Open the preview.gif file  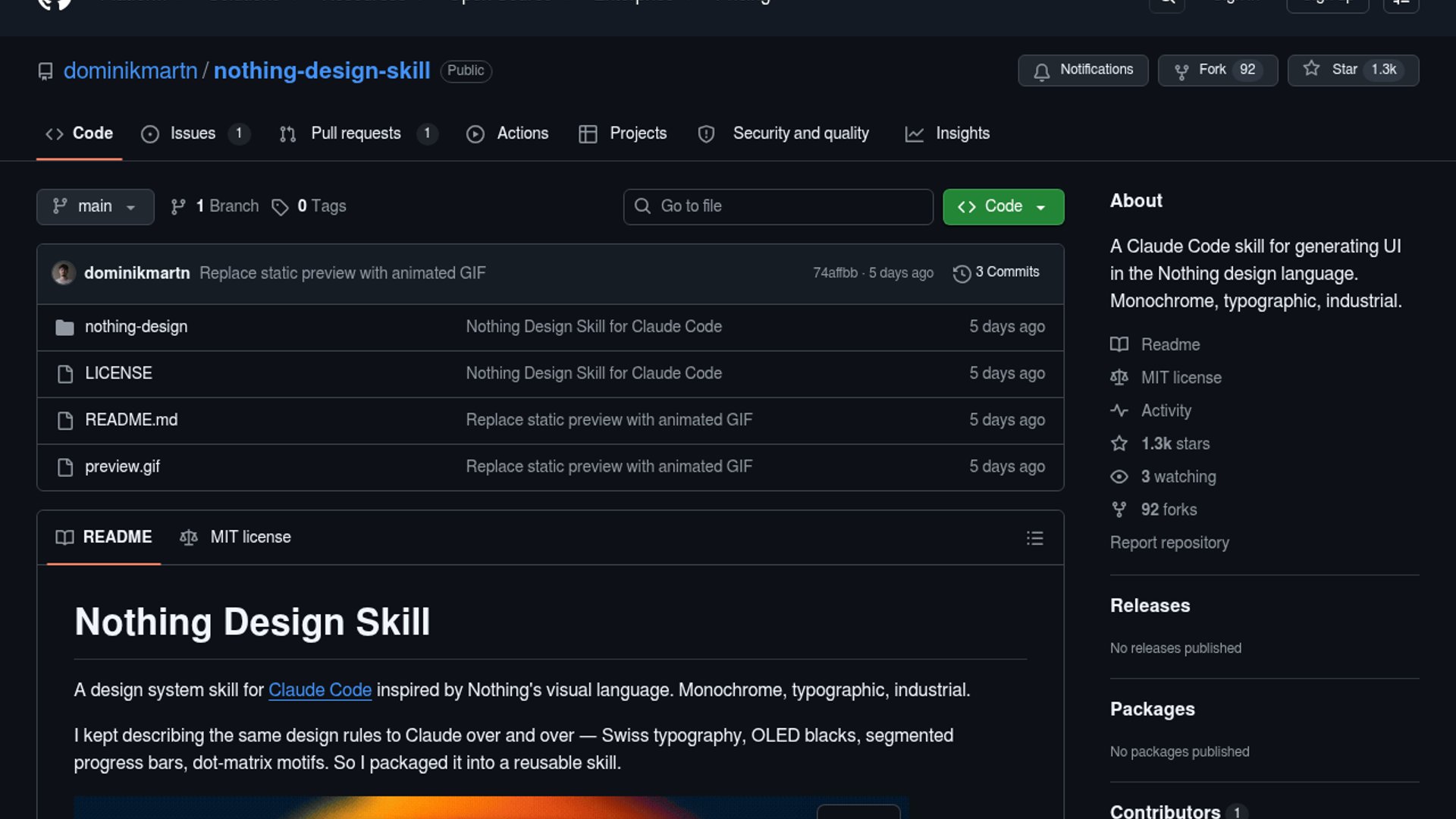tap(122, 466)
